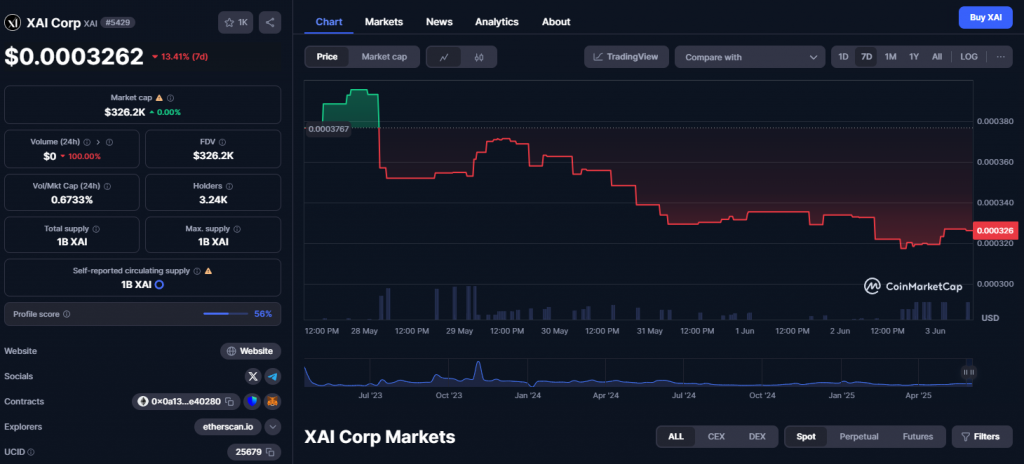The width and height of the screenshot is (1024, 464).
Task: Select Price chart toggle
Action: point(327,57)
